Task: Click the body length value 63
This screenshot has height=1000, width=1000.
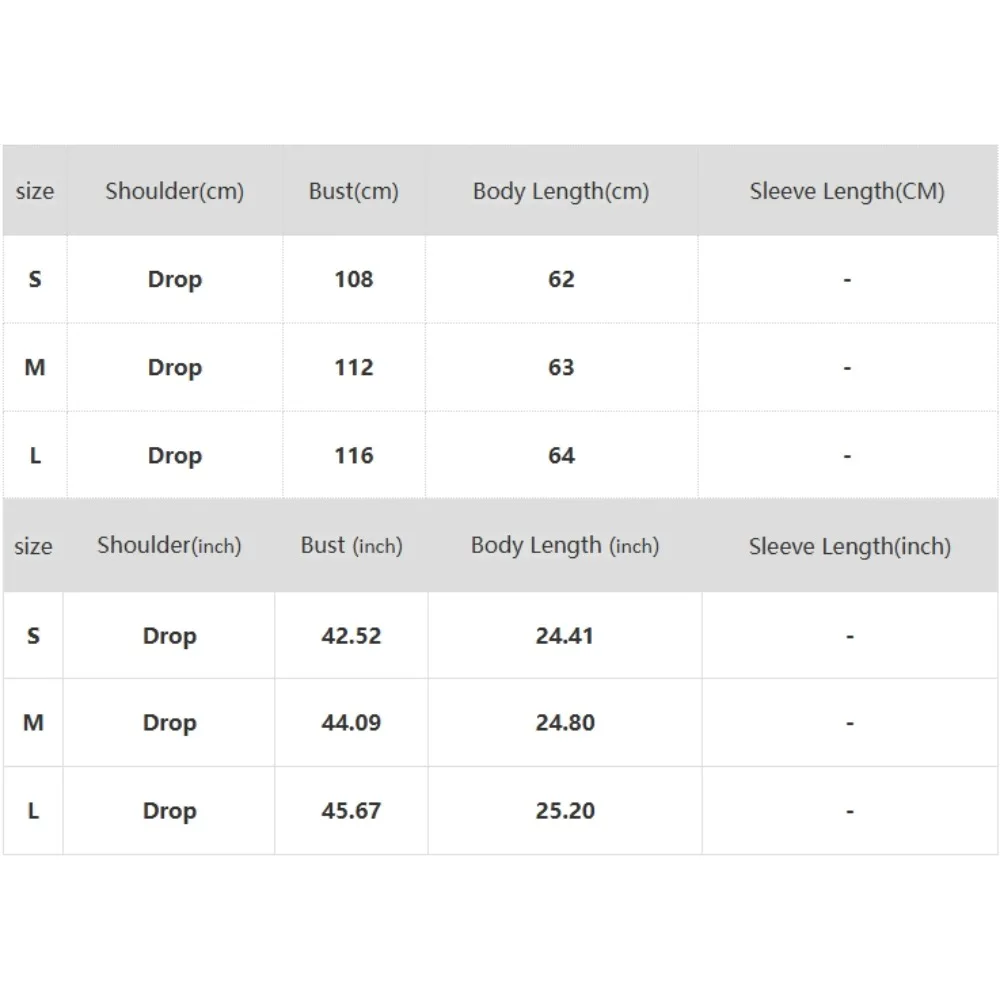Action: point(561,367)
